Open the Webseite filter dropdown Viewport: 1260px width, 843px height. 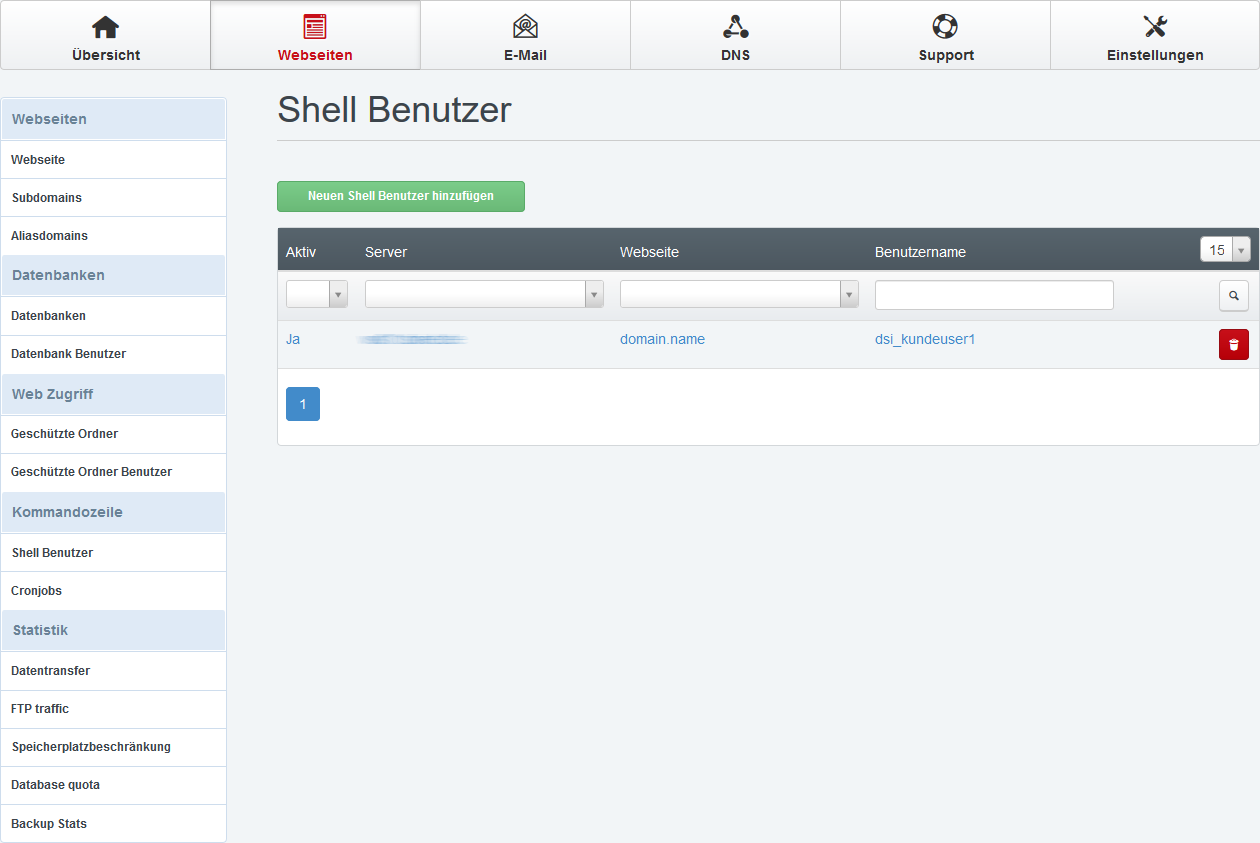[x=739, y=294]
